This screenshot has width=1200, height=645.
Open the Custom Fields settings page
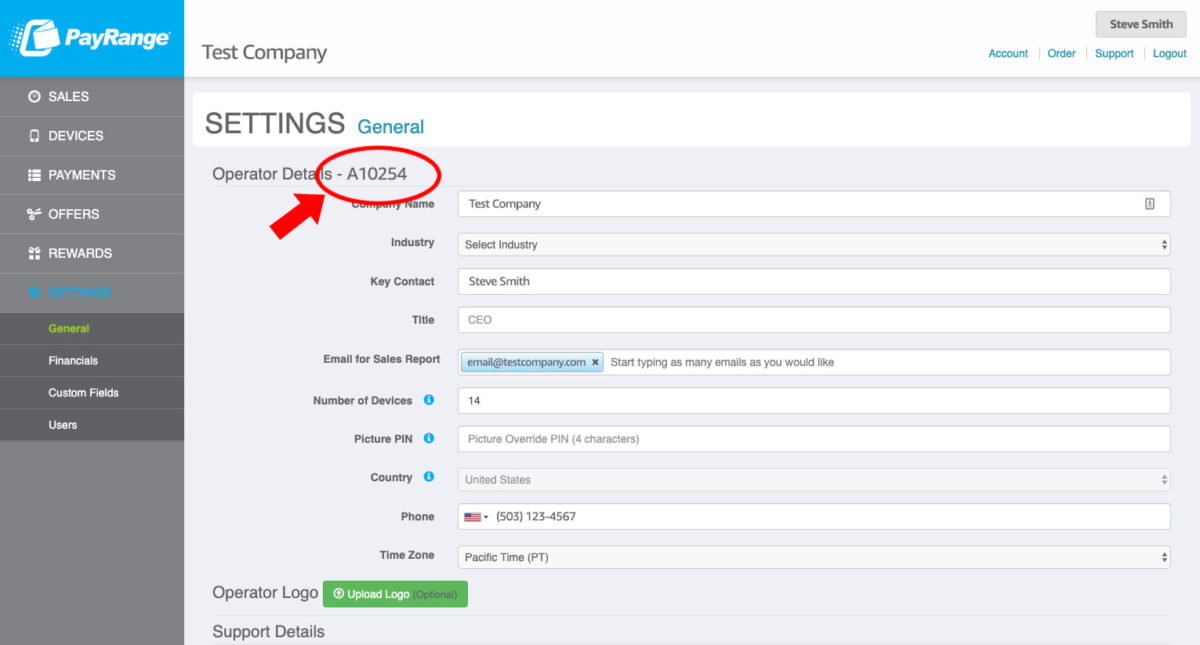(x=83, y=393)
